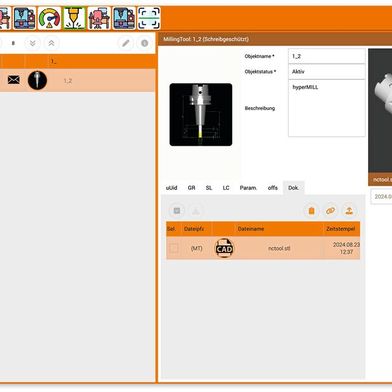Switch to the Param. tab
Viewport: 392px width, 392px height.
[248, 188]
